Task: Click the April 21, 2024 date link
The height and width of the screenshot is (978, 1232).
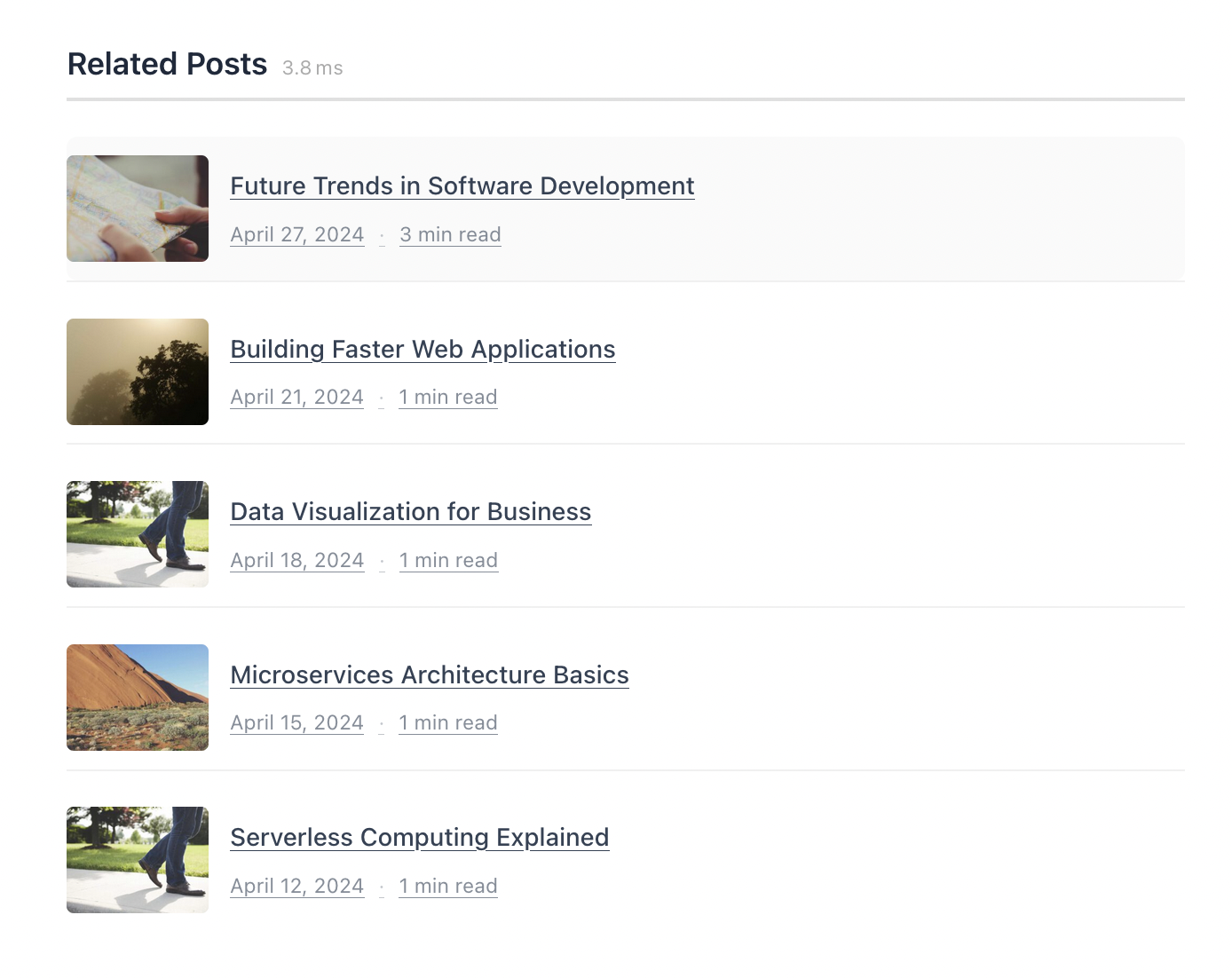Action: pos(296,398)
